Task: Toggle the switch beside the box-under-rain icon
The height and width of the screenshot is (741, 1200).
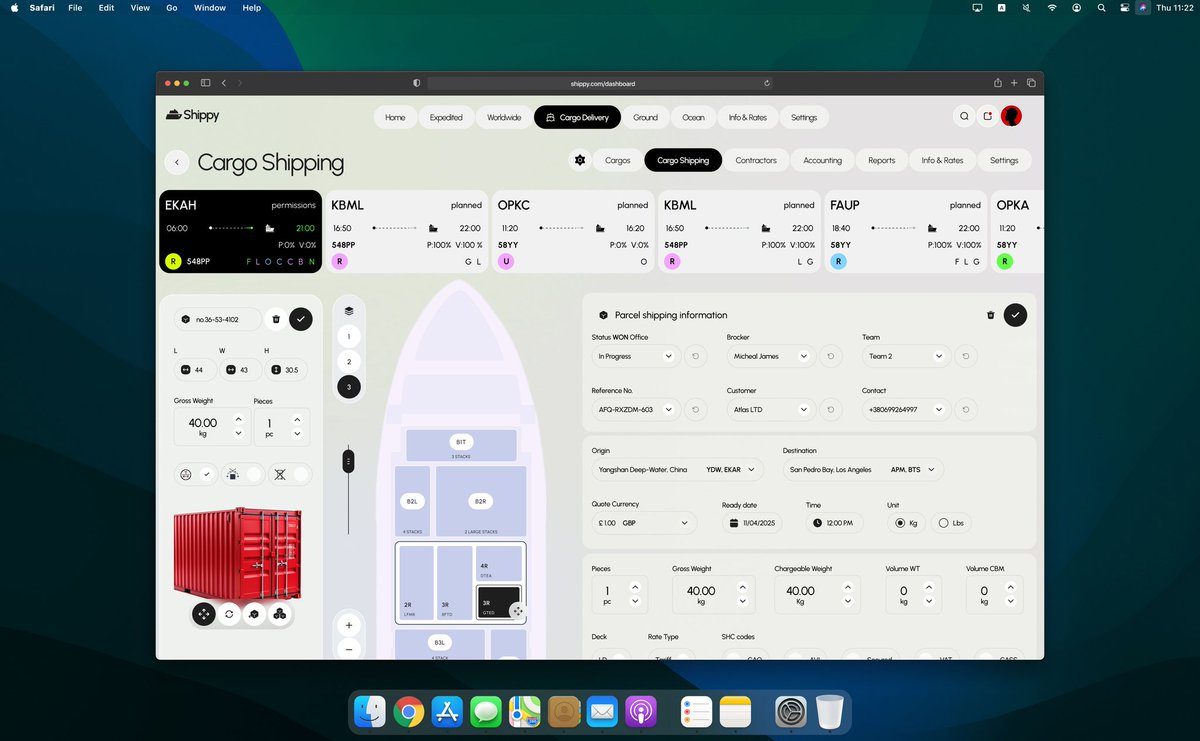Action: (254, 475)
